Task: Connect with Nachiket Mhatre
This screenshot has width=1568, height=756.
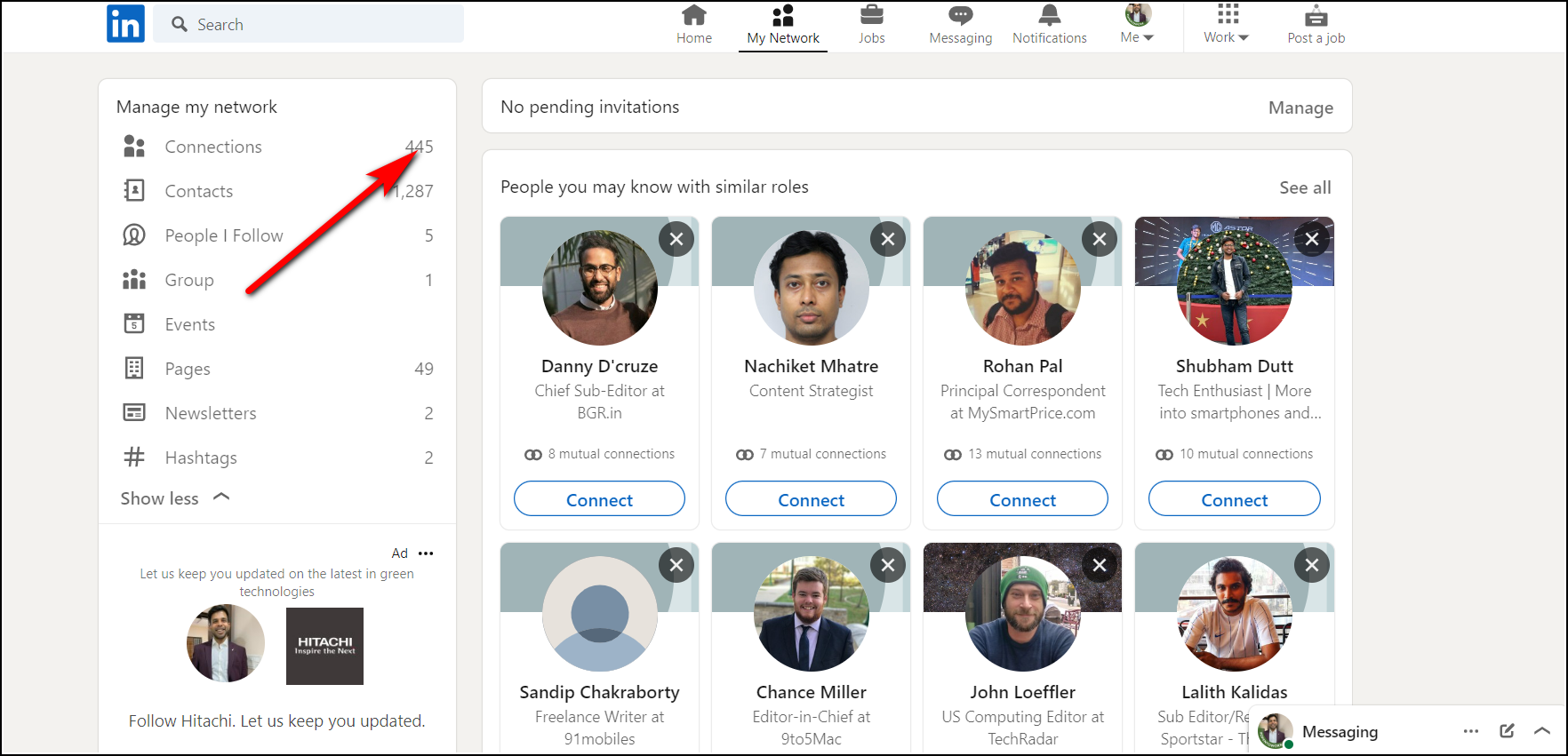Action: (811, 499)
